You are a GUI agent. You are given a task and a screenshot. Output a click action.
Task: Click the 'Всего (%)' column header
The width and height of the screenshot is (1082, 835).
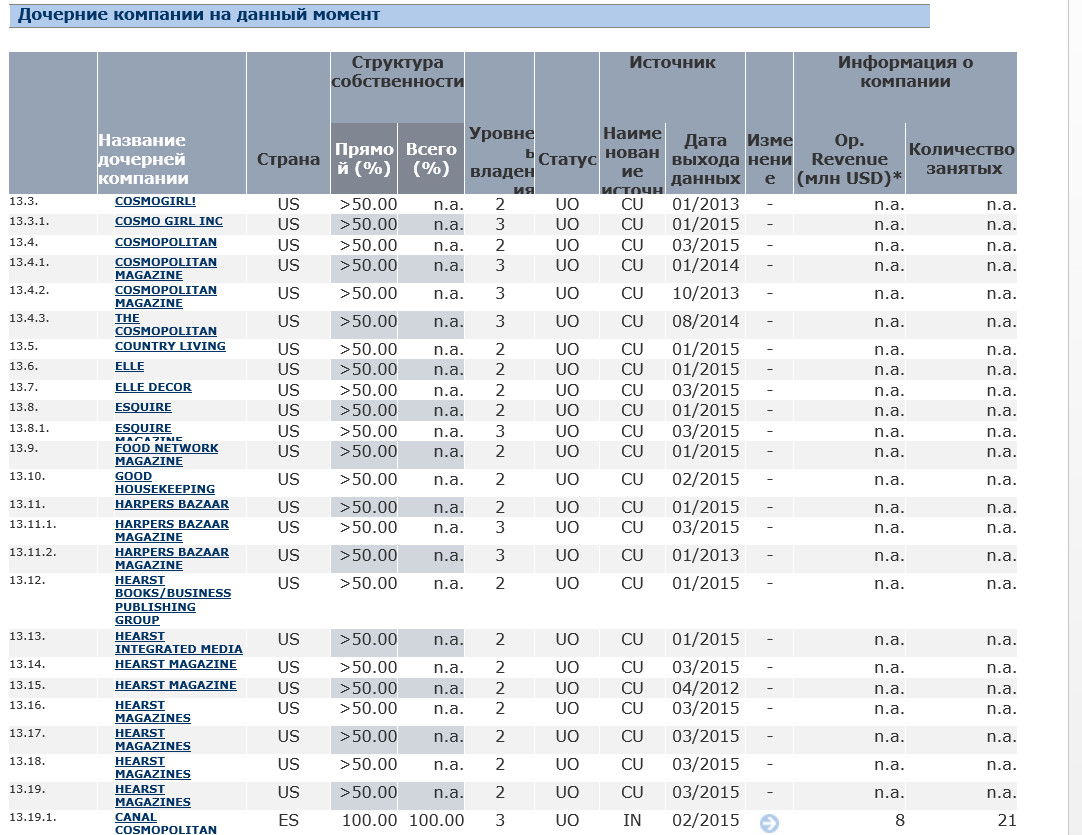tap(431, 159)
